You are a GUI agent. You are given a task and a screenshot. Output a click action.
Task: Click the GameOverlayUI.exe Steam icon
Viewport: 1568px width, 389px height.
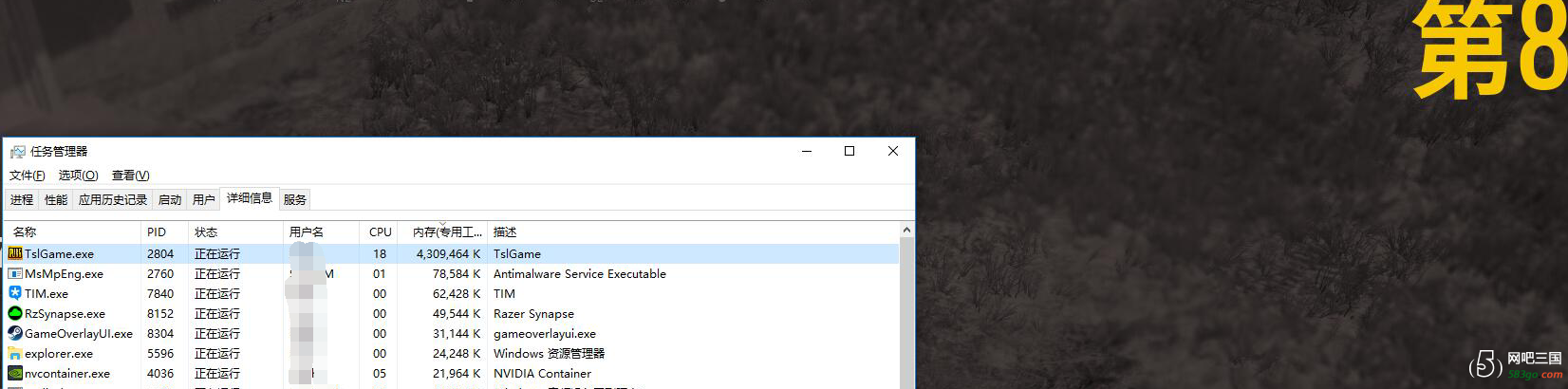(x=15, y=333)
